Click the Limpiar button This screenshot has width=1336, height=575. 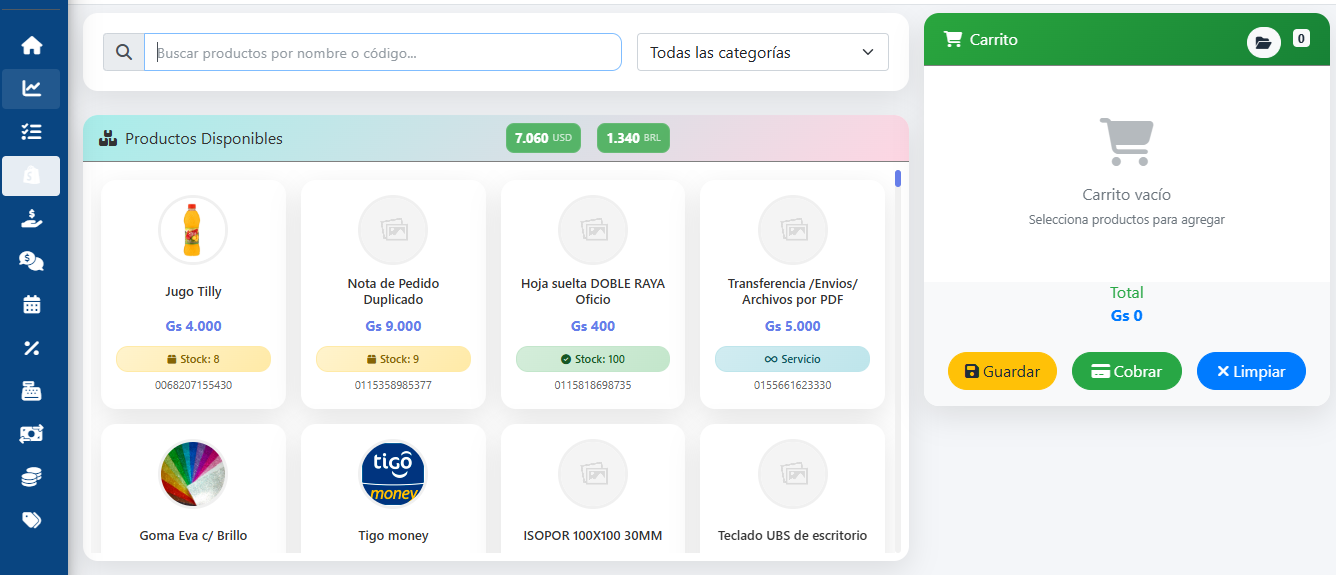[1251, 371]
